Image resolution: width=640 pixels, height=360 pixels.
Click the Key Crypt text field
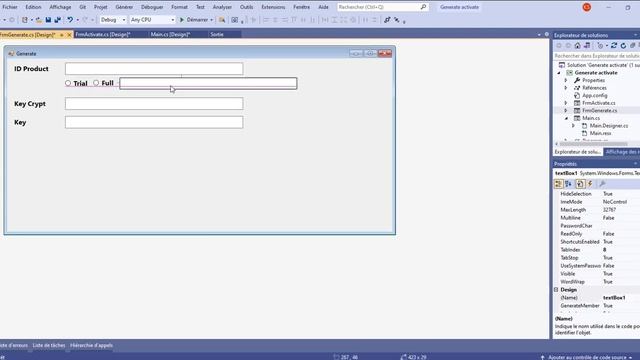tap(154, 104)
